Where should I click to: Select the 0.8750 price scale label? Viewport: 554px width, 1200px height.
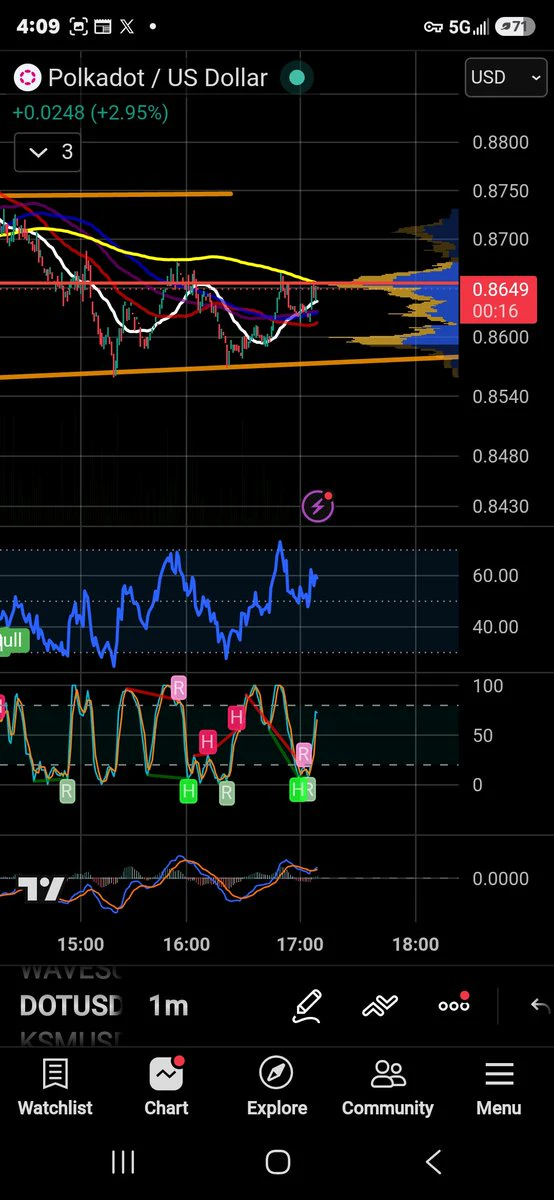500,191
